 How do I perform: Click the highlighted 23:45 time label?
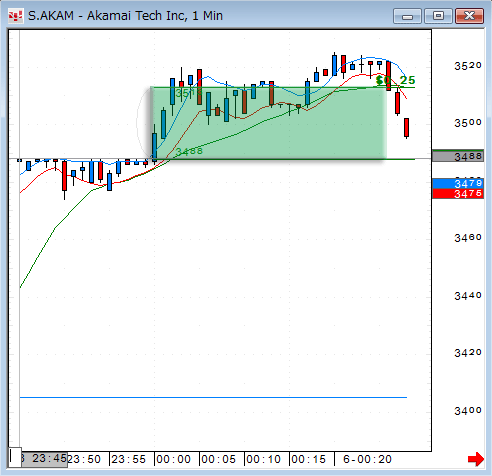(x=44, y=459)
